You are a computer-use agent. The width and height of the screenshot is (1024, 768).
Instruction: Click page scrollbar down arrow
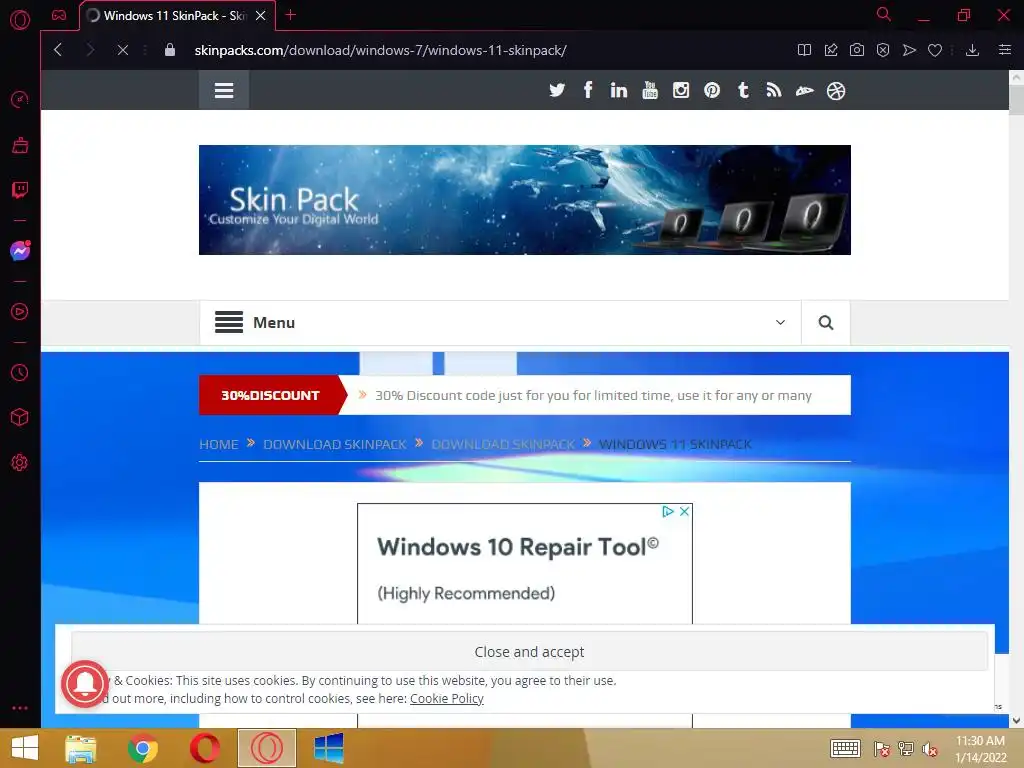tap(1016, 720)
